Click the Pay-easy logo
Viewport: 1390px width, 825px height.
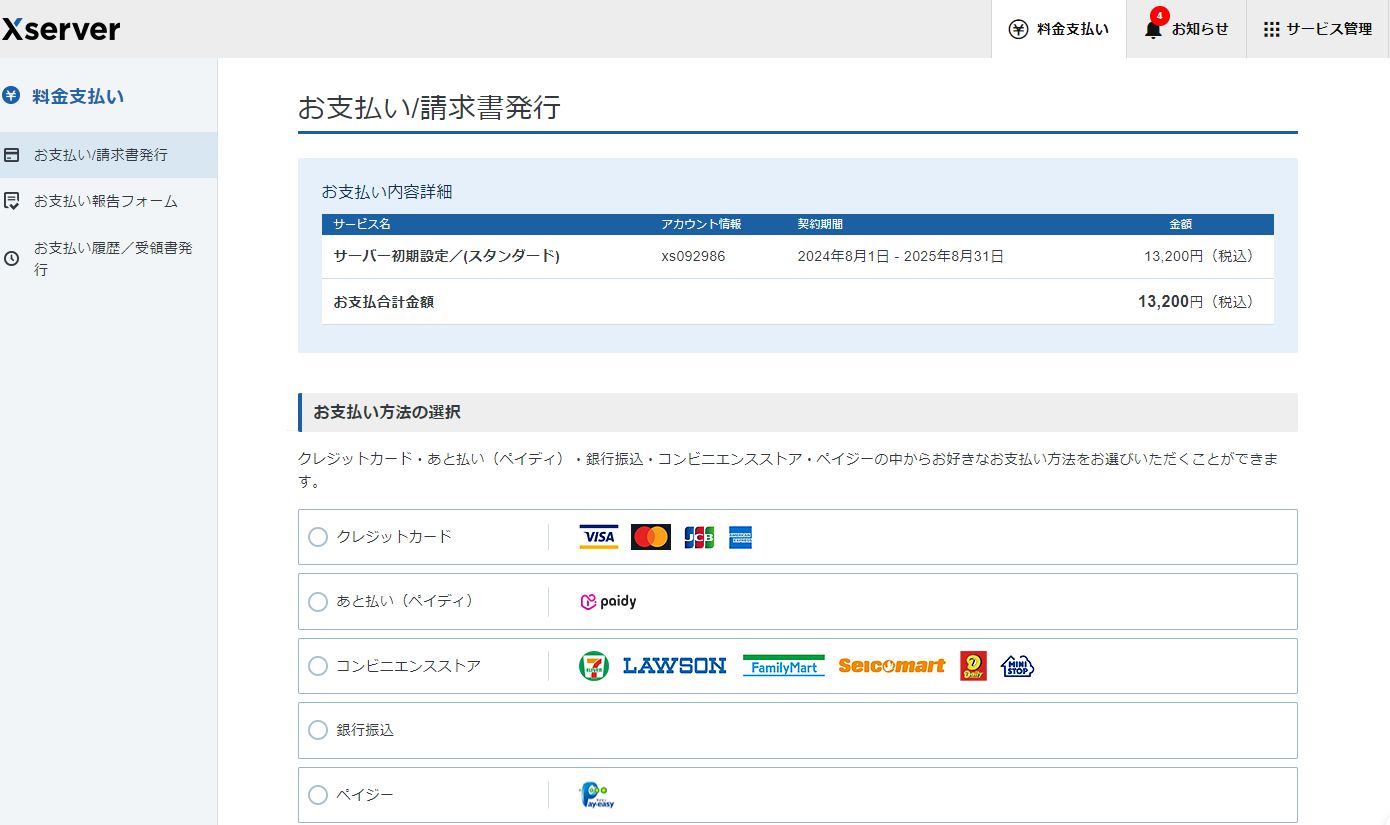click(596, 795)
